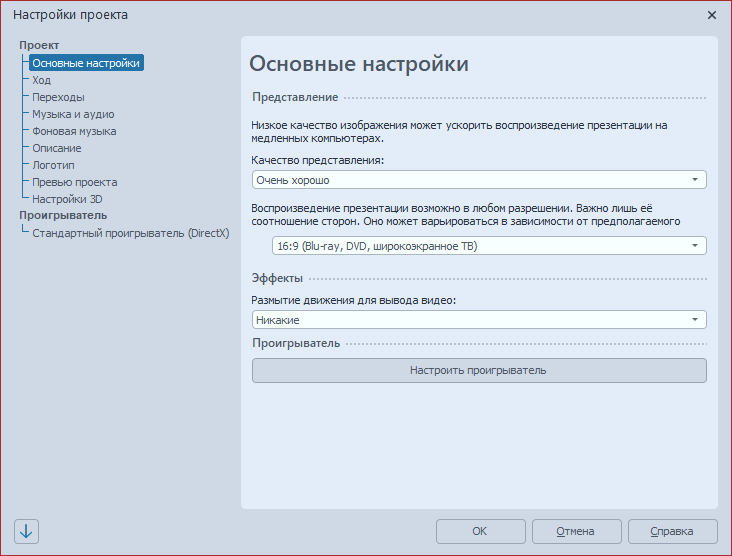Click the down-arrow icon button at bottom left

(26, 531)
